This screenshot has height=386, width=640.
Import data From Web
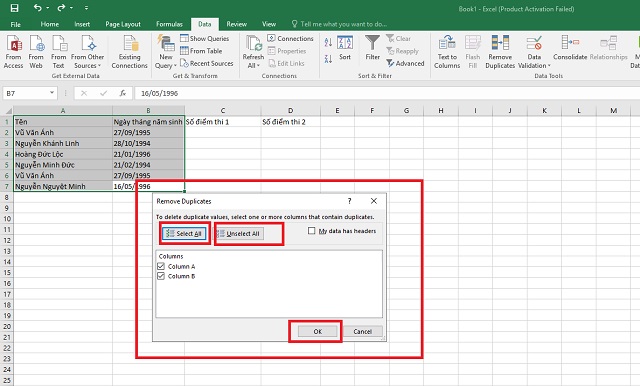click(x=36, y=52)
